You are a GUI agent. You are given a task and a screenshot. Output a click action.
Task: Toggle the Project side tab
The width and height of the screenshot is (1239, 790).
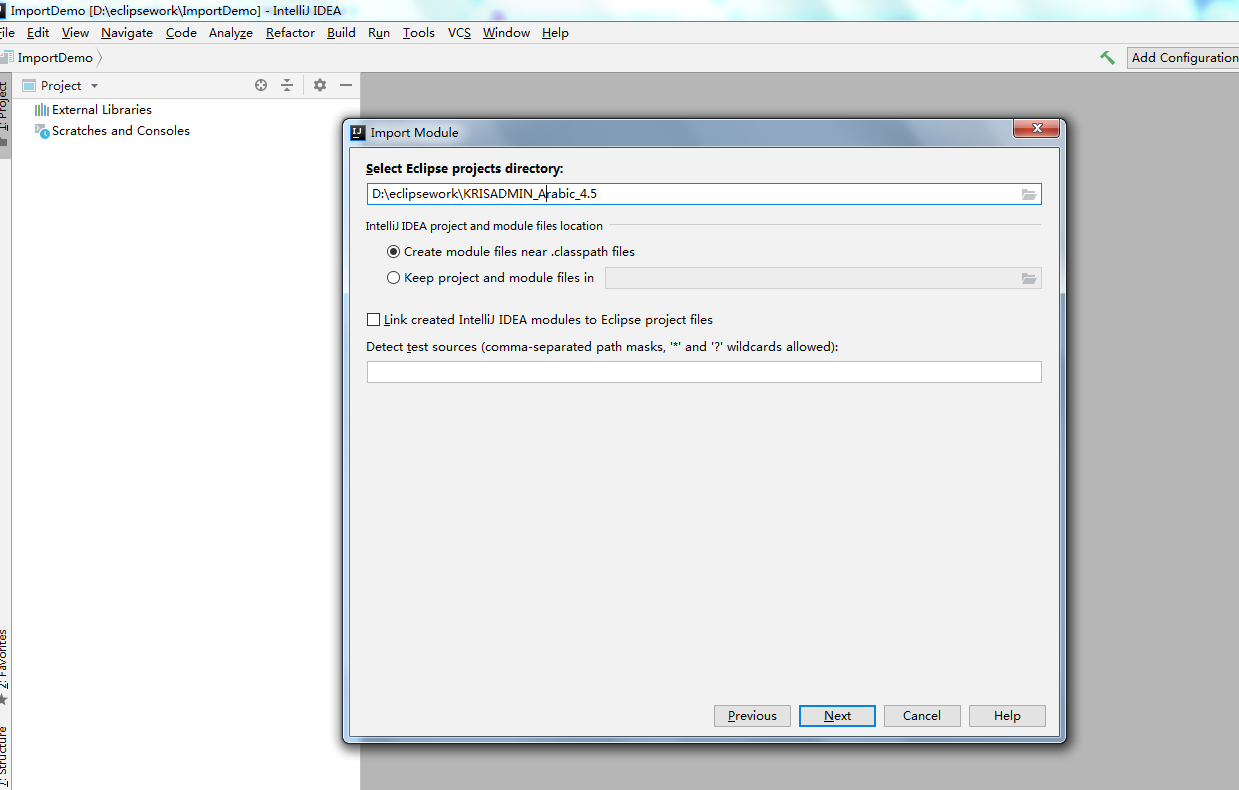point(4,113)
